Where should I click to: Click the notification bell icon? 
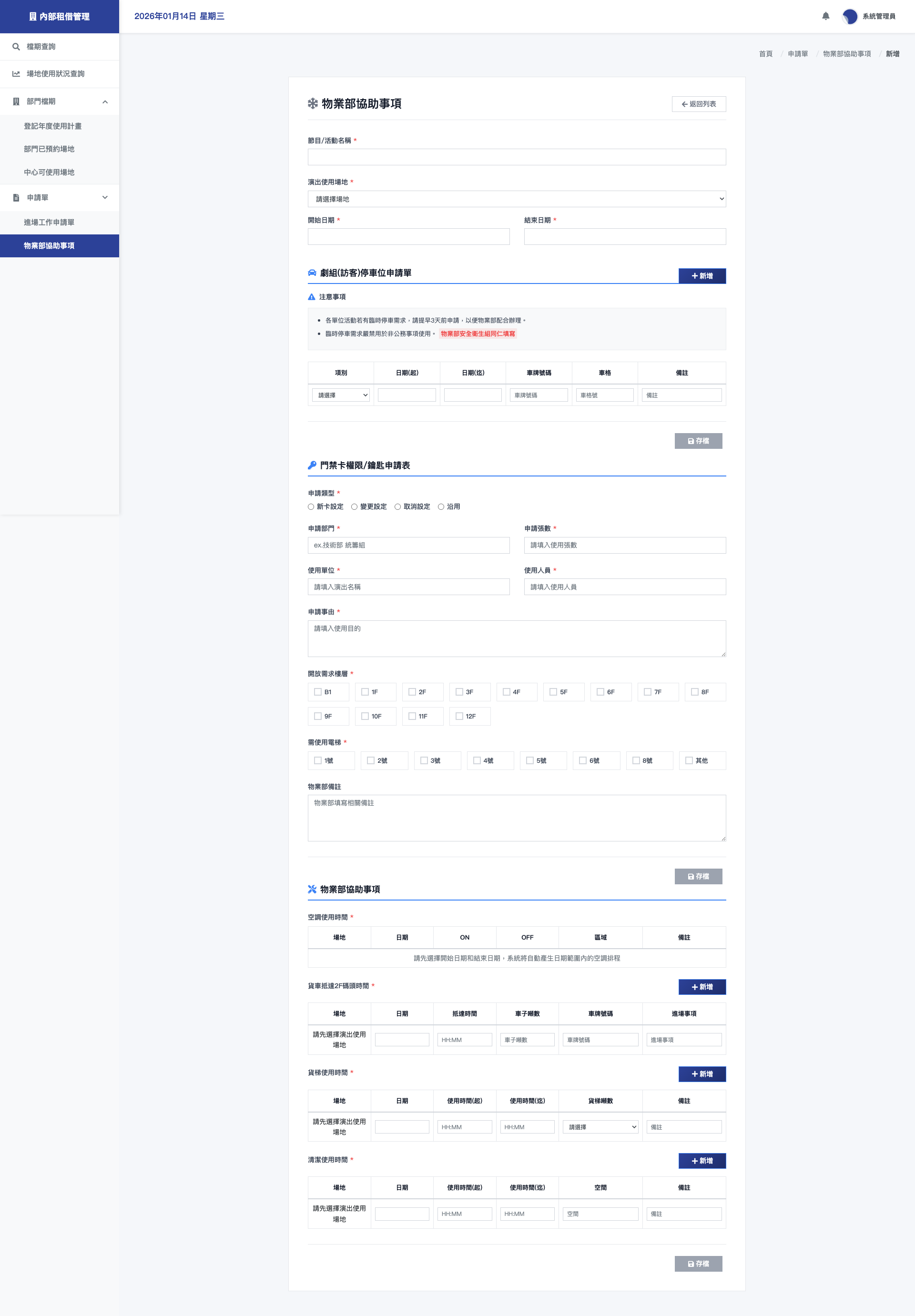click(x=825, y=16)
